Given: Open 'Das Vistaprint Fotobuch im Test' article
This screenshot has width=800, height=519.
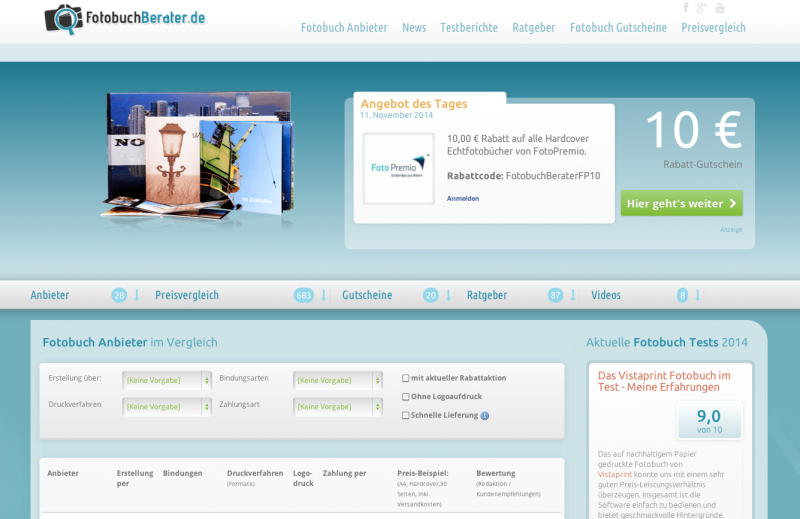Looking at the screenshot, I should [x=664, y=381].
